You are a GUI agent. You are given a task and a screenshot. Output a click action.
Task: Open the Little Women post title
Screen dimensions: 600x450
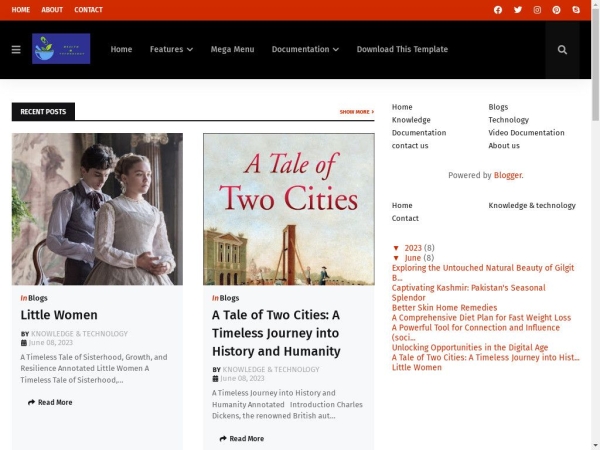[59, 315]
